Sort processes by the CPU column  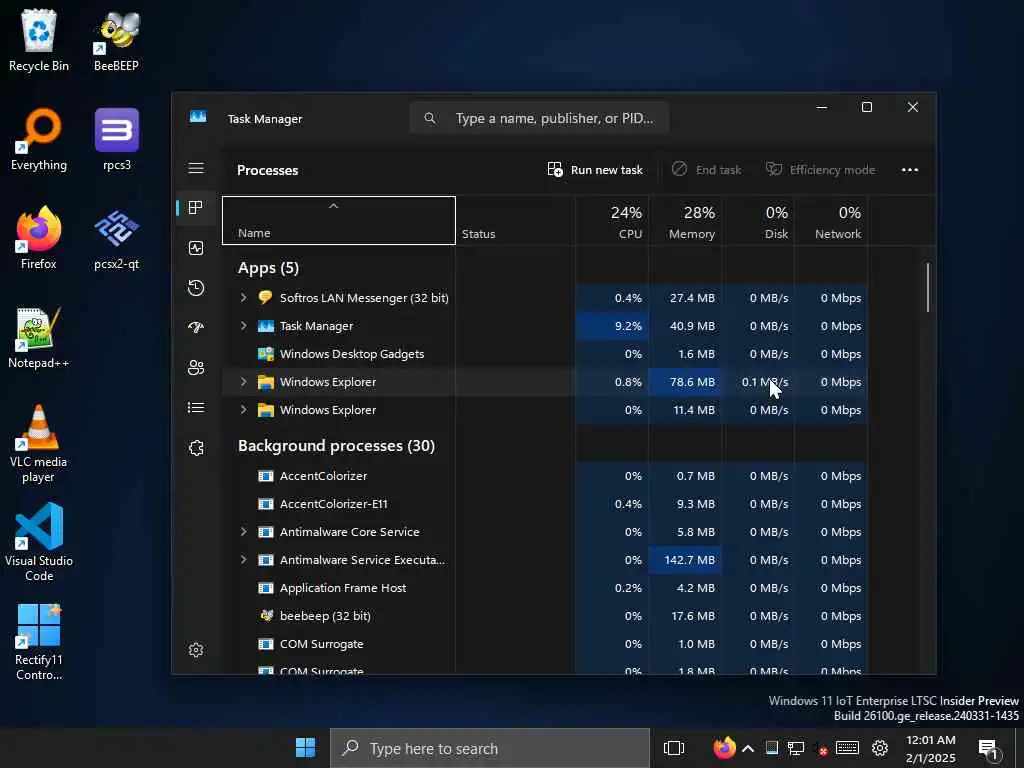612,221
